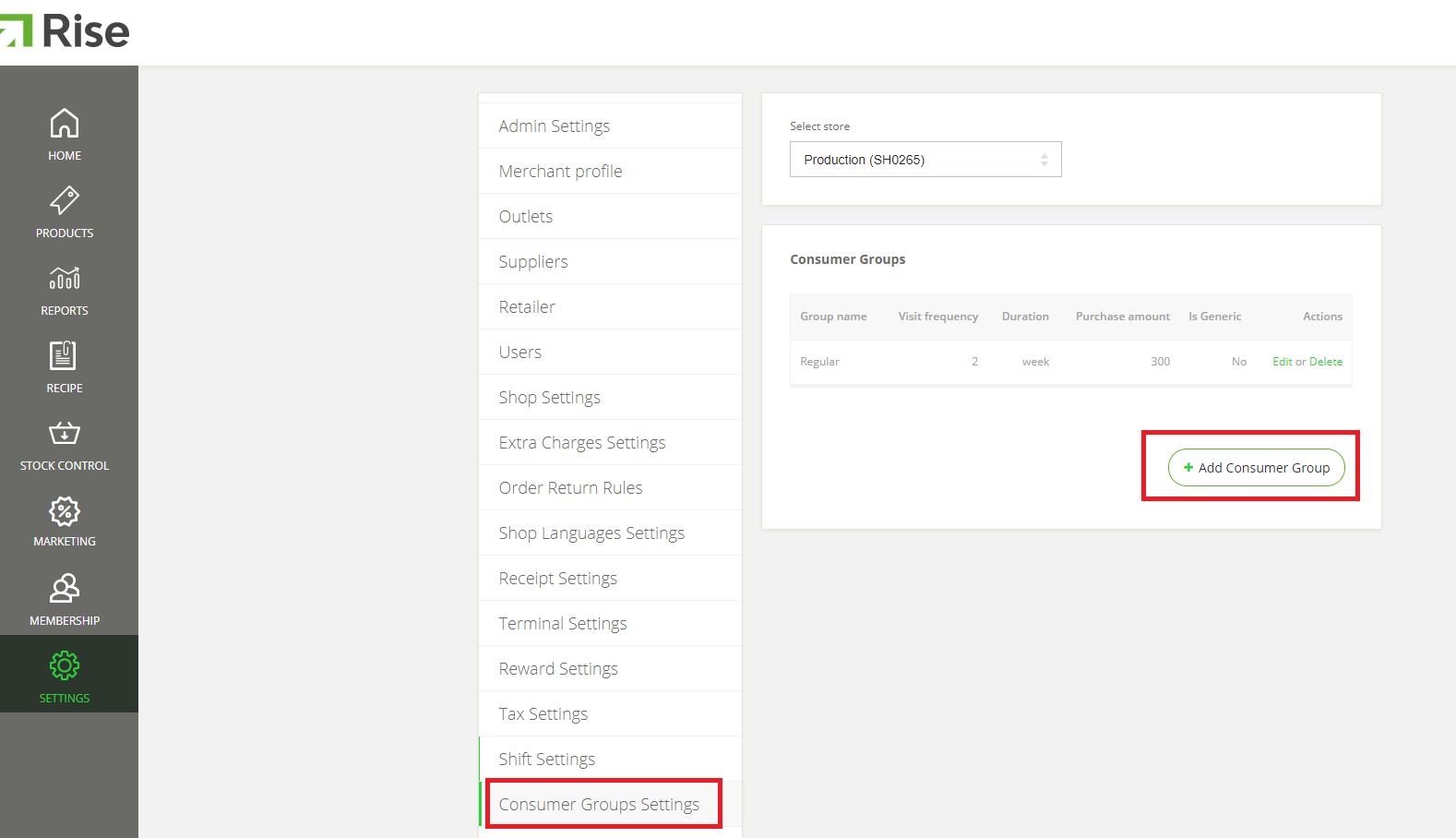Image resolution: width=1456 pixels, height=838 pixels.
Task: Select Reward Settings
Action: point(610,668)
